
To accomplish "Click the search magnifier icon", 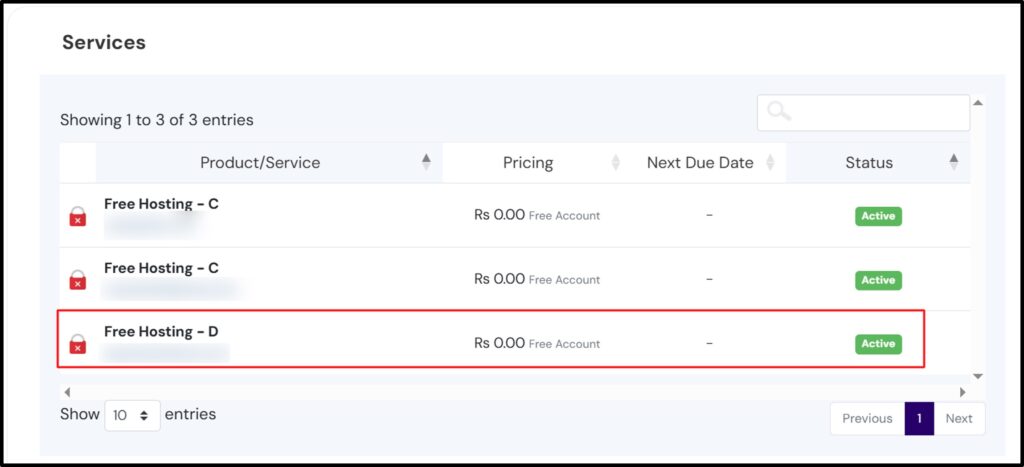I will (778, 112).
